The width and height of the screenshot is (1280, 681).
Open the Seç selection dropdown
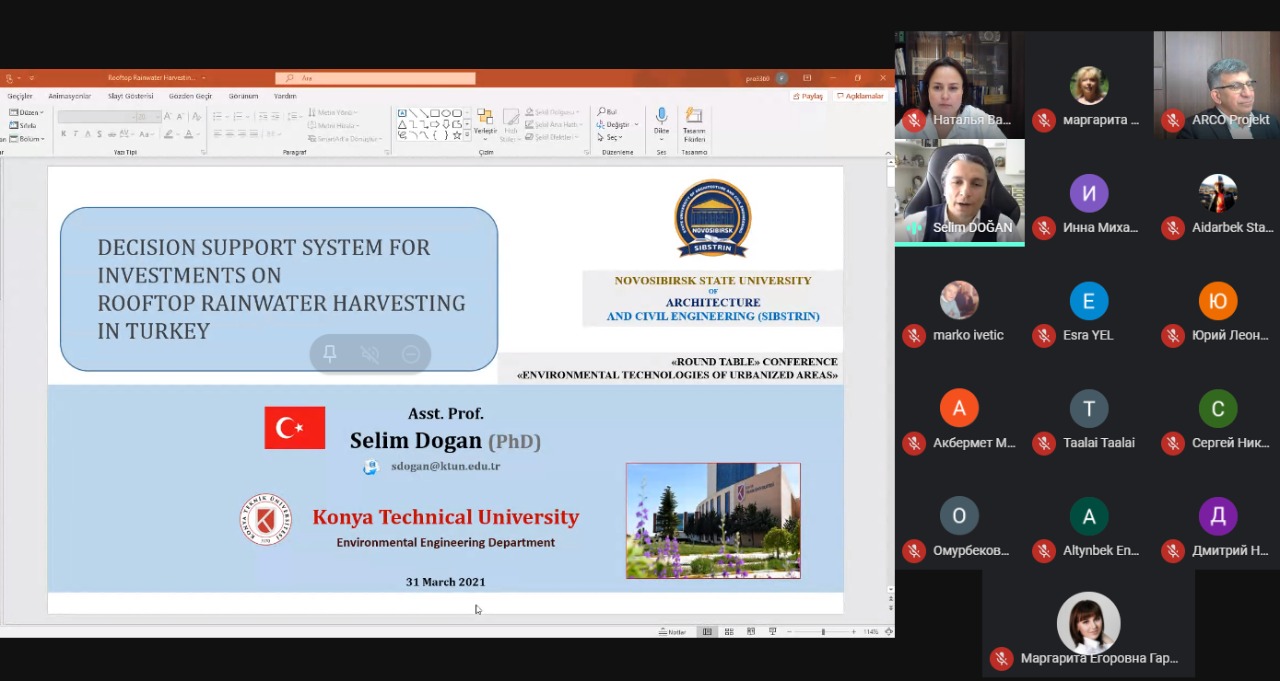[x=613, y=137]
